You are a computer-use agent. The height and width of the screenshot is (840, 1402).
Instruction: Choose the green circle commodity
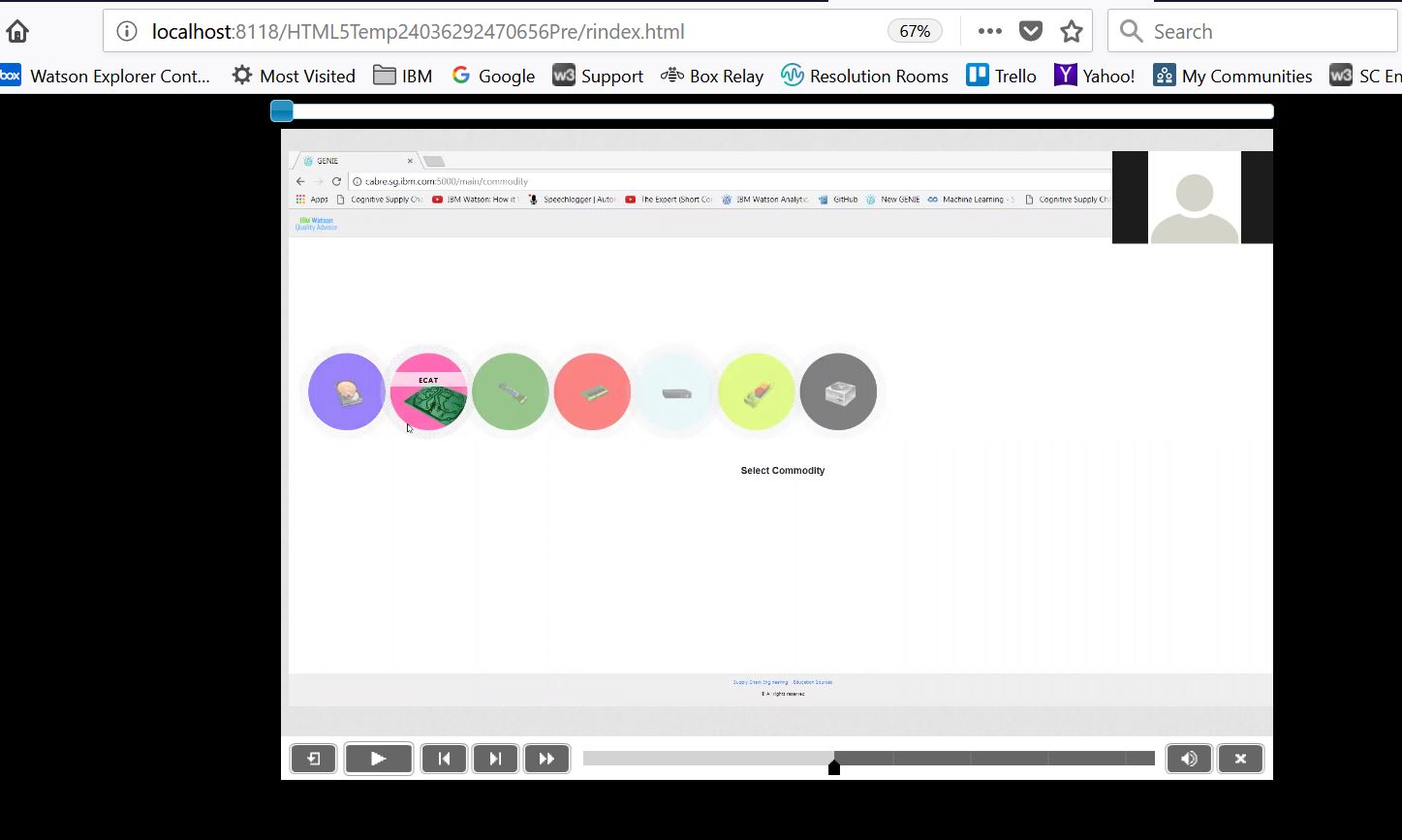511,392
